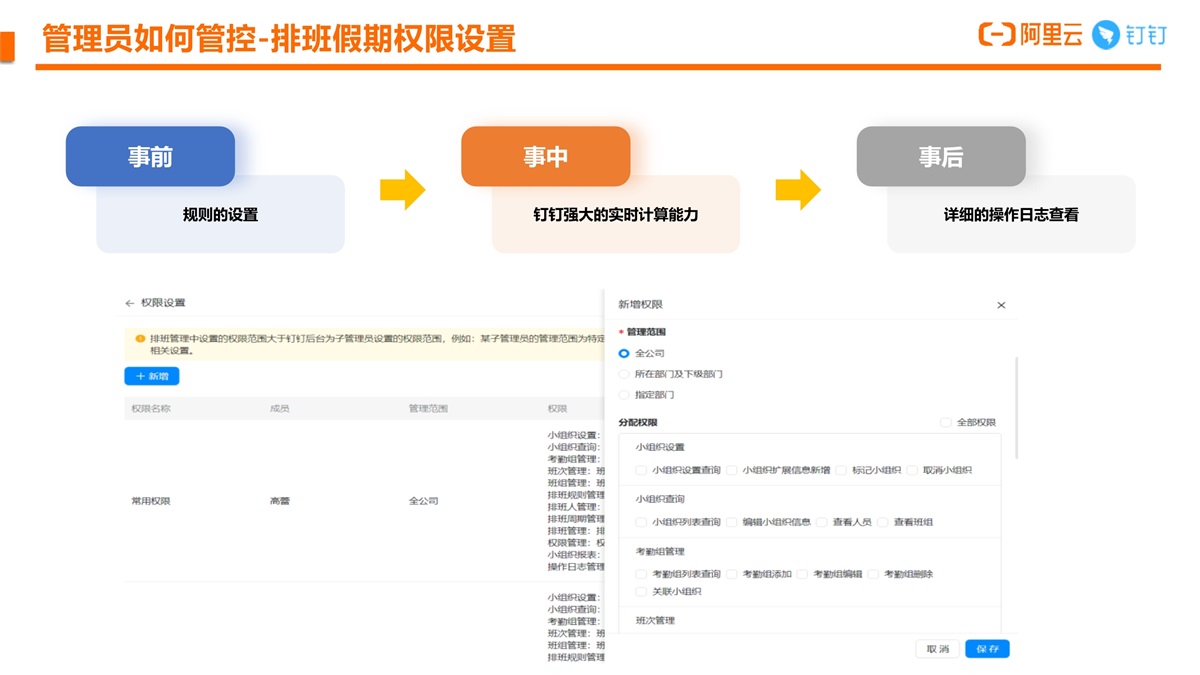The width and height of the screenshot is (1200, 675).
Task: Enable 小组织设置查询 checkbox
Action: click(641, 470)
